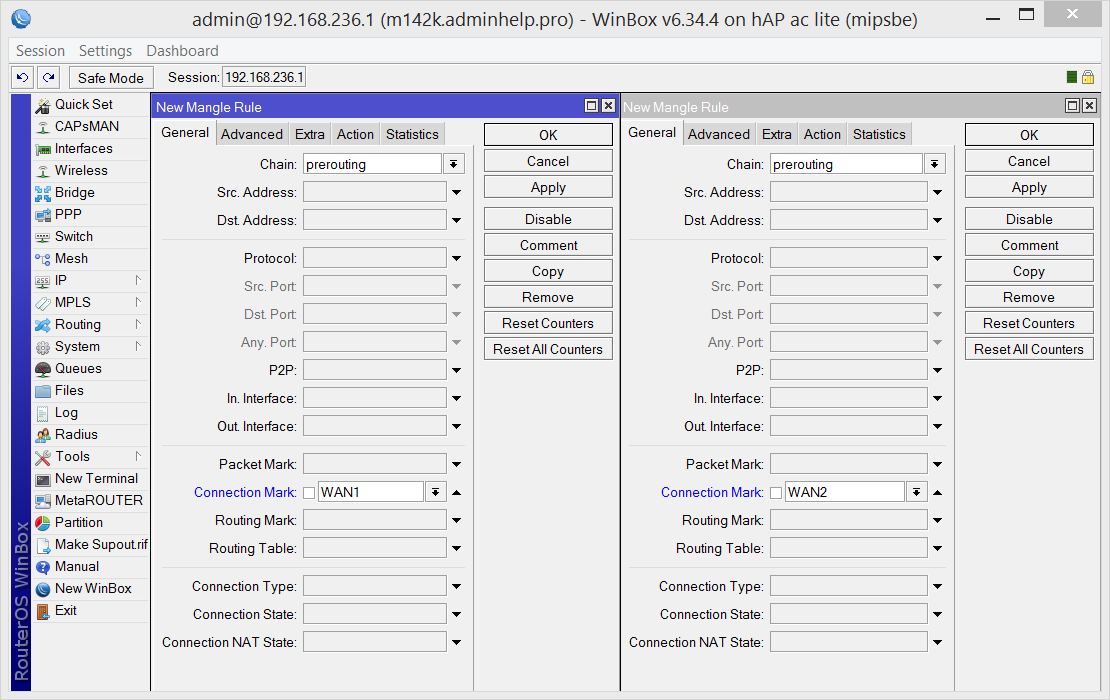Click OK in left Mangle Rule window

click(x=548, y=134)
